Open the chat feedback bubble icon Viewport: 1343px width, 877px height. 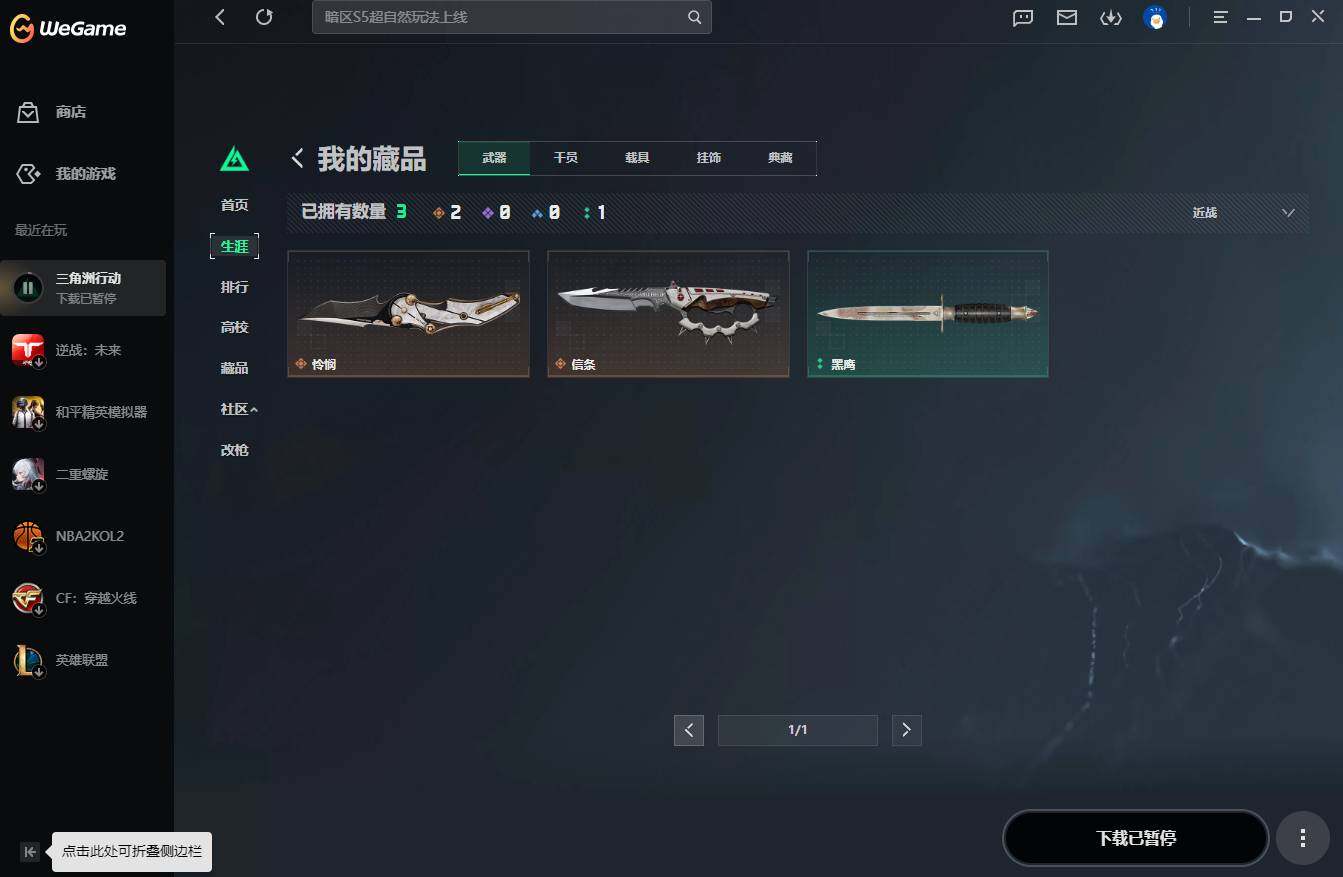1023,17
